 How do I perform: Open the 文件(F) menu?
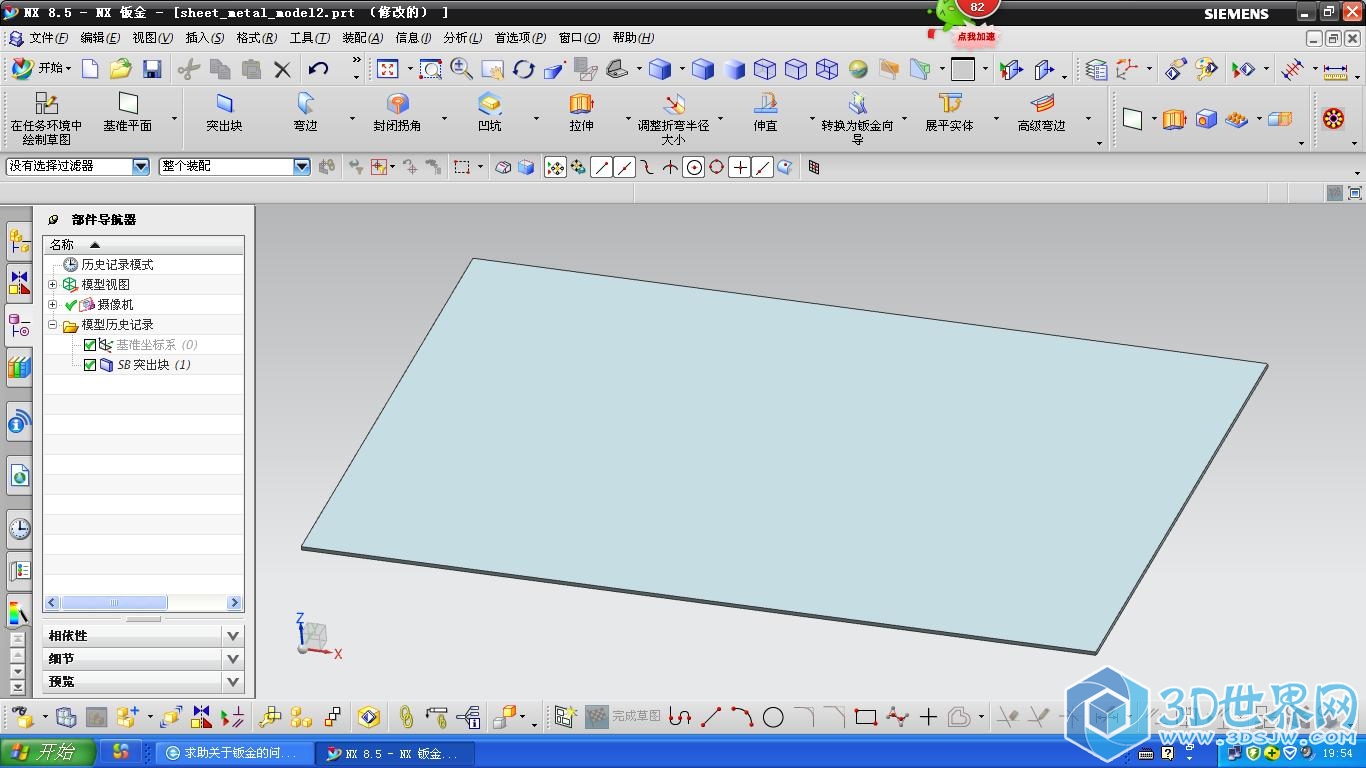pyautogui.click(x=48, y=38)
